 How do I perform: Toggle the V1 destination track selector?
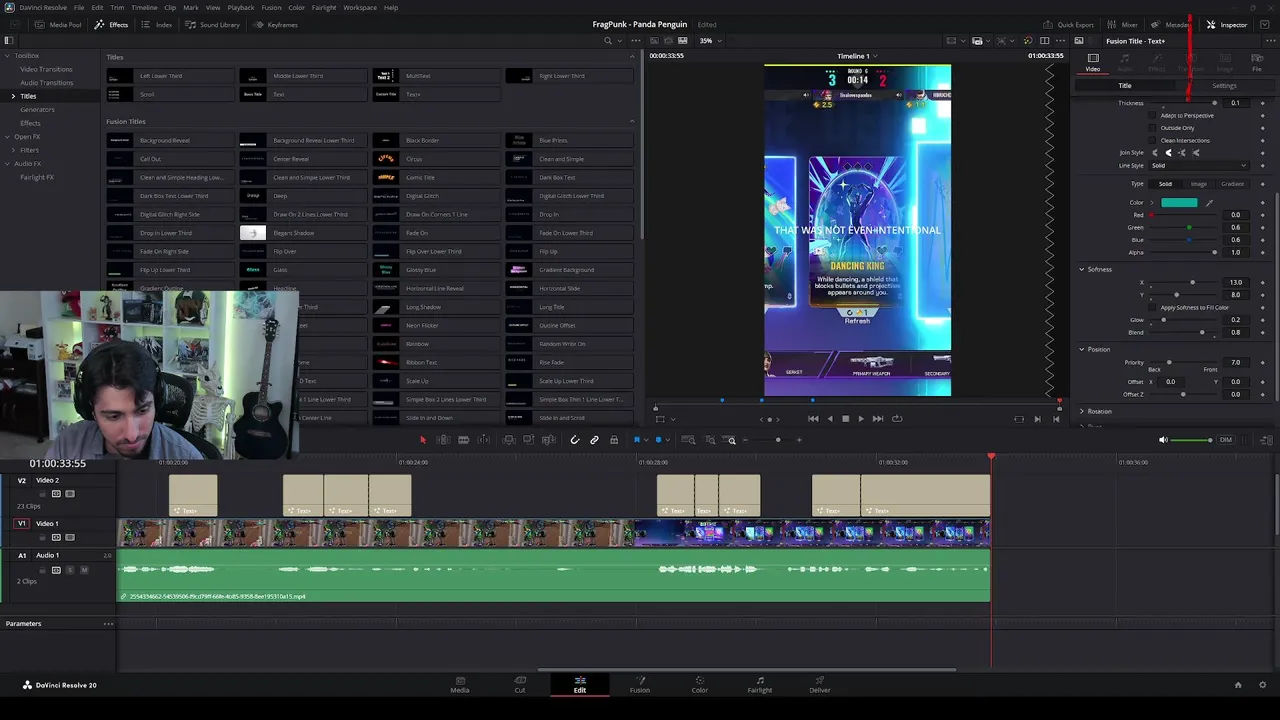[22, 523]
